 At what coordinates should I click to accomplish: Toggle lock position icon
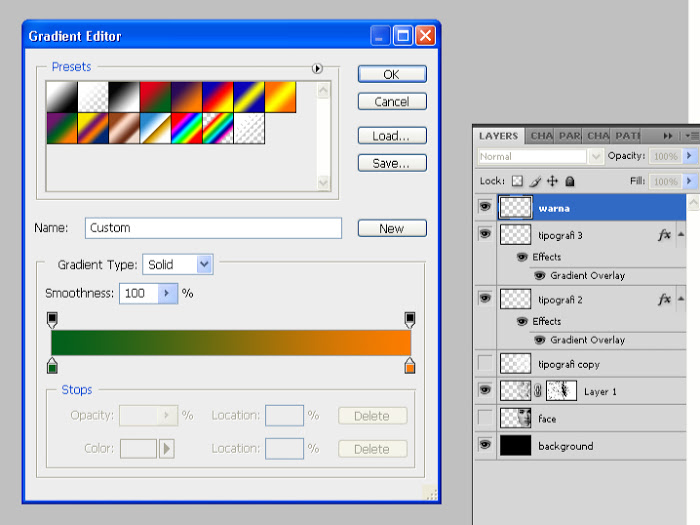click(x=553, y=181)
